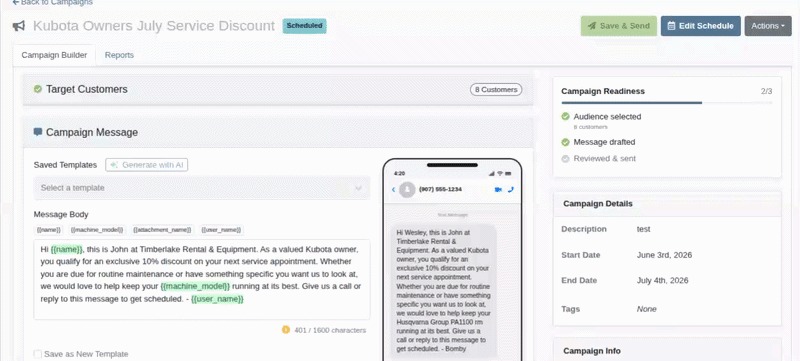
Task: Click the phone preview call icon
Action: coord(511,190)
